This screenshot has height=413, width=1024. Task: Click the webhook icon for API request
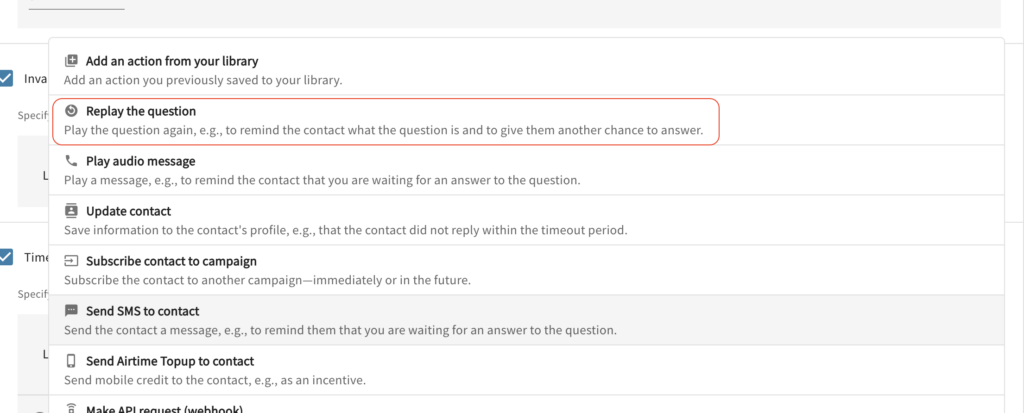click(x=71, y=408)
